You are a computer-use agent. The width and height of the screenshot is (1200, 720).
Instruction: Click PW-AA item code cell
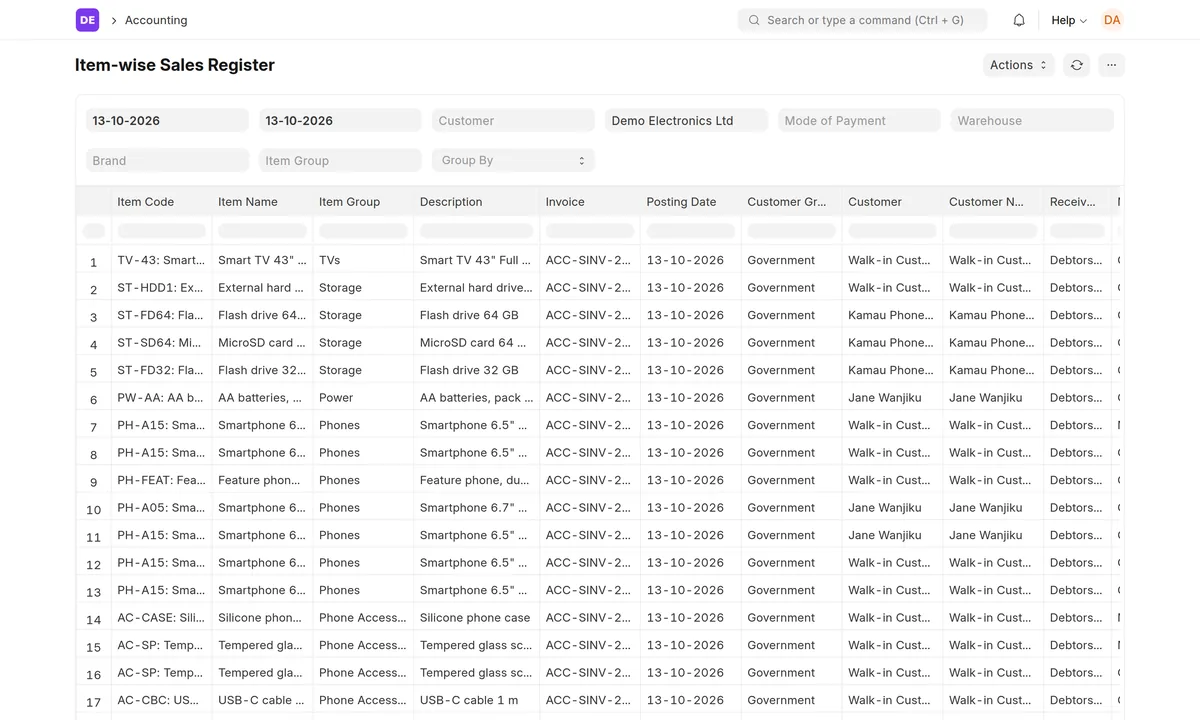coord(161,397)
